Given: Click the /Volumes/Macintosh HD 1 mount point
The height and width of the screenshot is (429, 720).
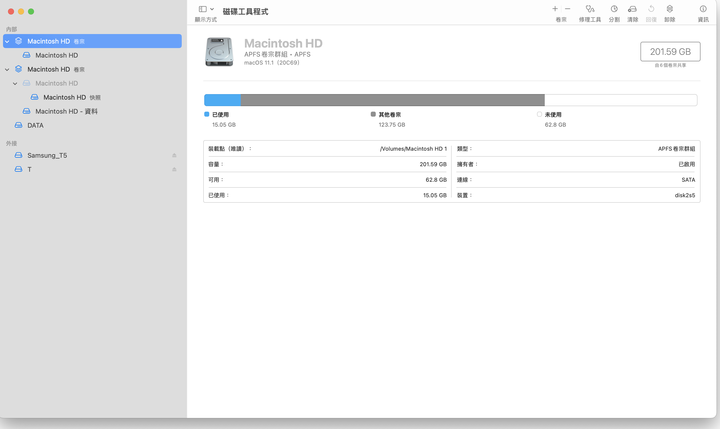Looking at the screenshot, I should (413, 149).
